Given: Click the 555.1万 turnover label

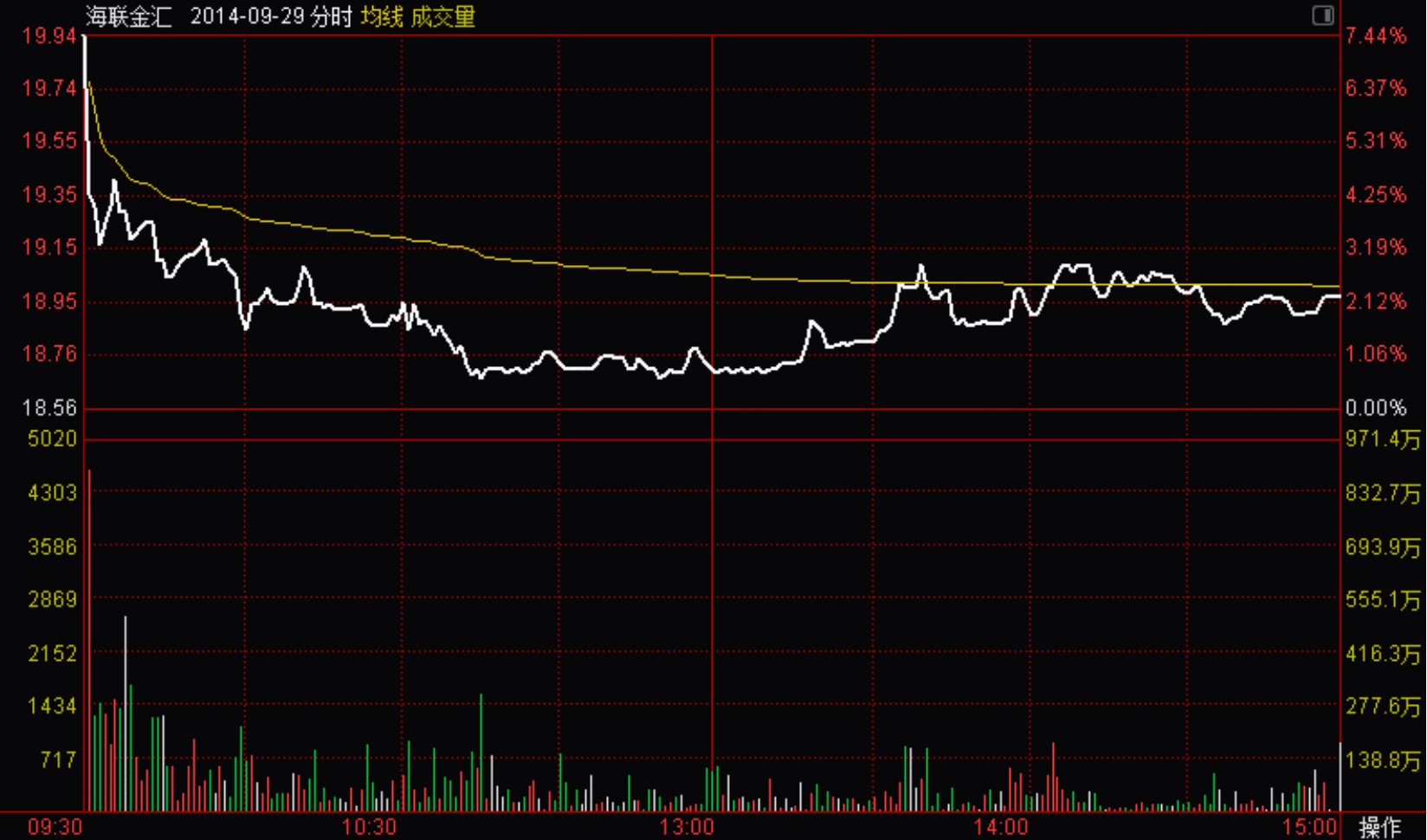Looking at the screenshot, I should (x=1383, y=599).
